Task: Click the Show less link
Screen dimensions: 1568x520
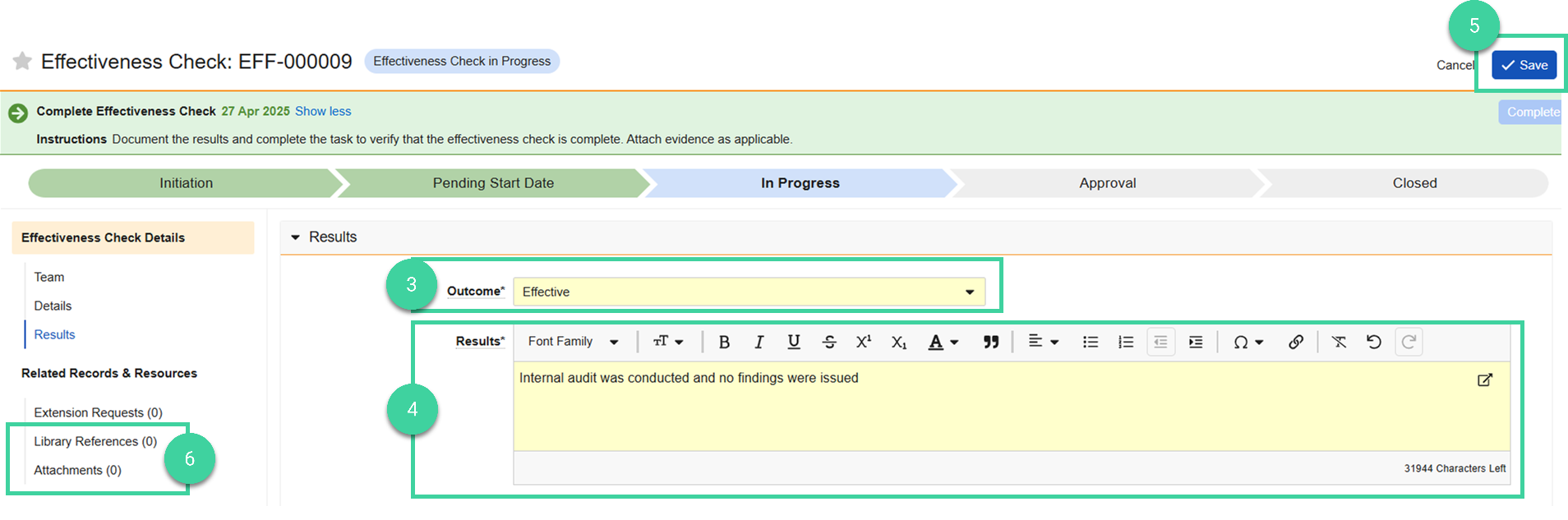Action: [x=323, y=111]
